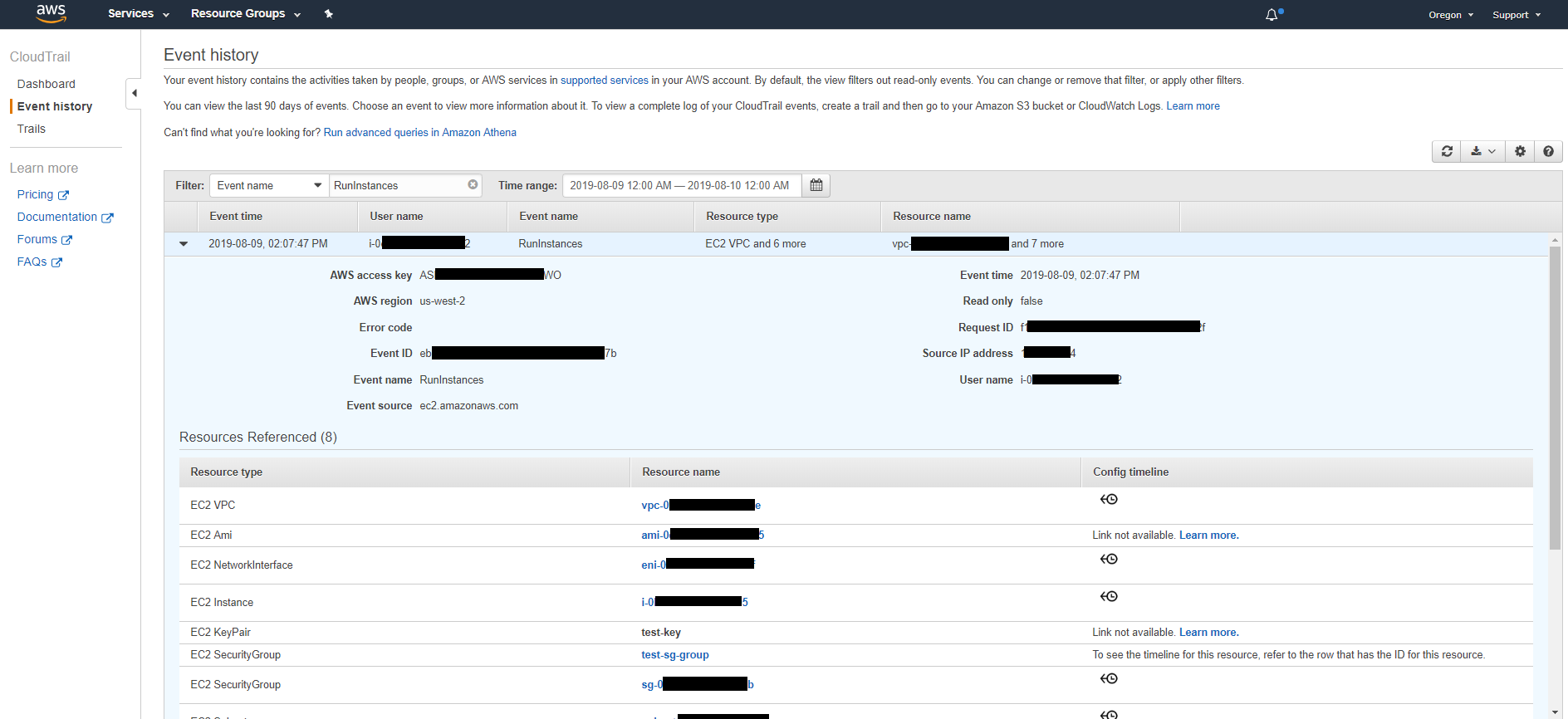Click the Learn more link about trails

coord(1193,106)
